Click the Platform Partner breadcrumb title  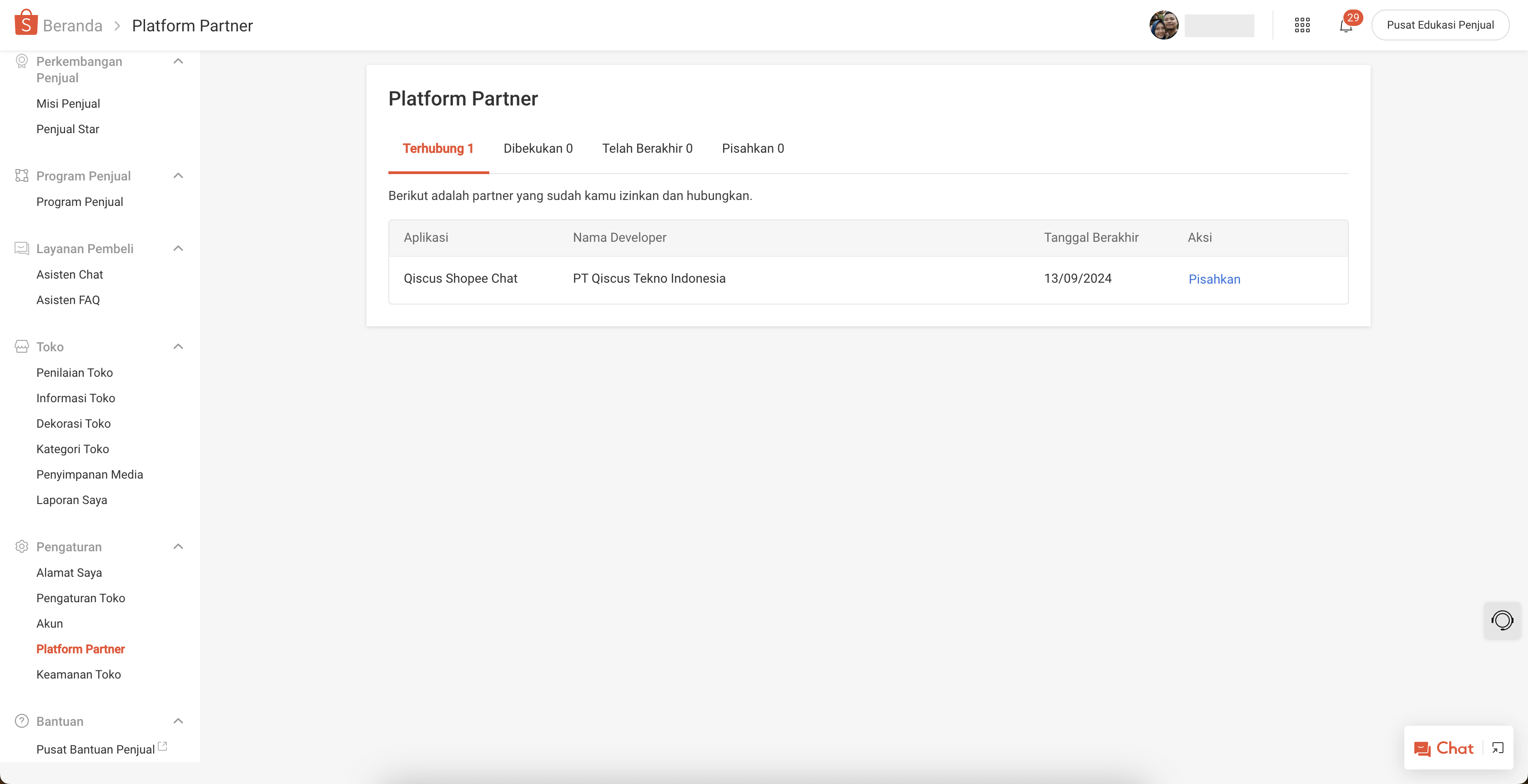(192, 25)
